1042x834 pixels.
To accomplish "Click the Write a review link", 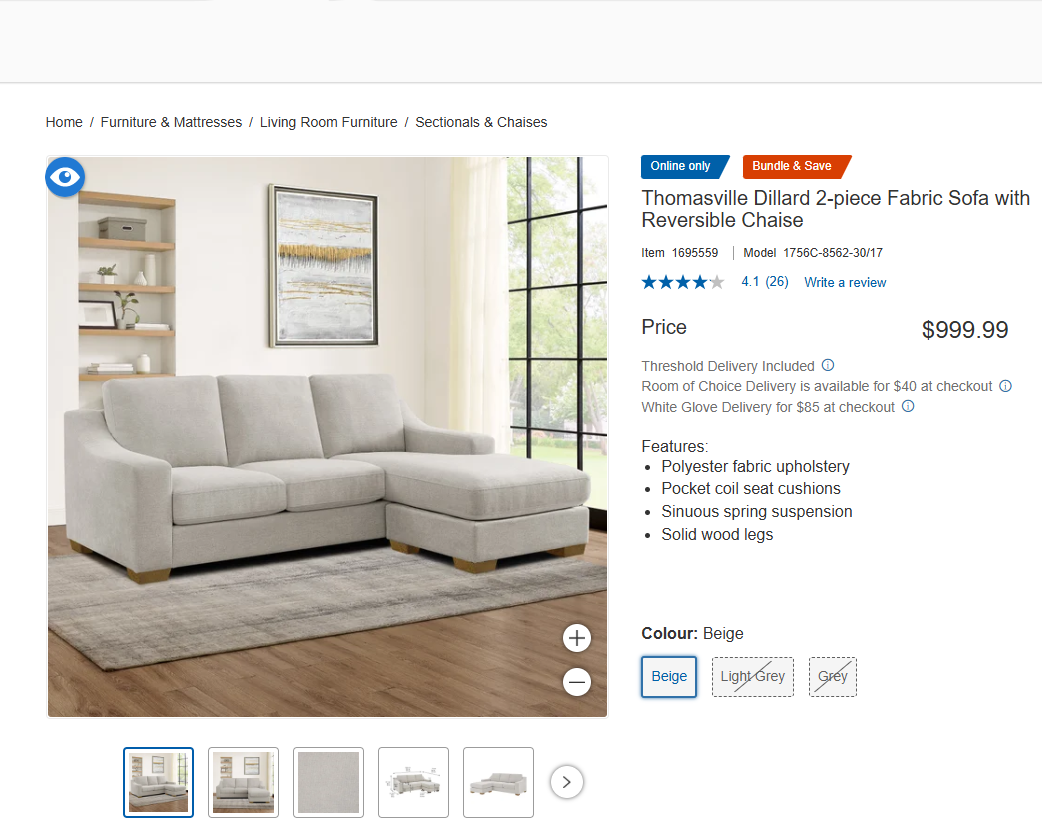I will (845, 282).
